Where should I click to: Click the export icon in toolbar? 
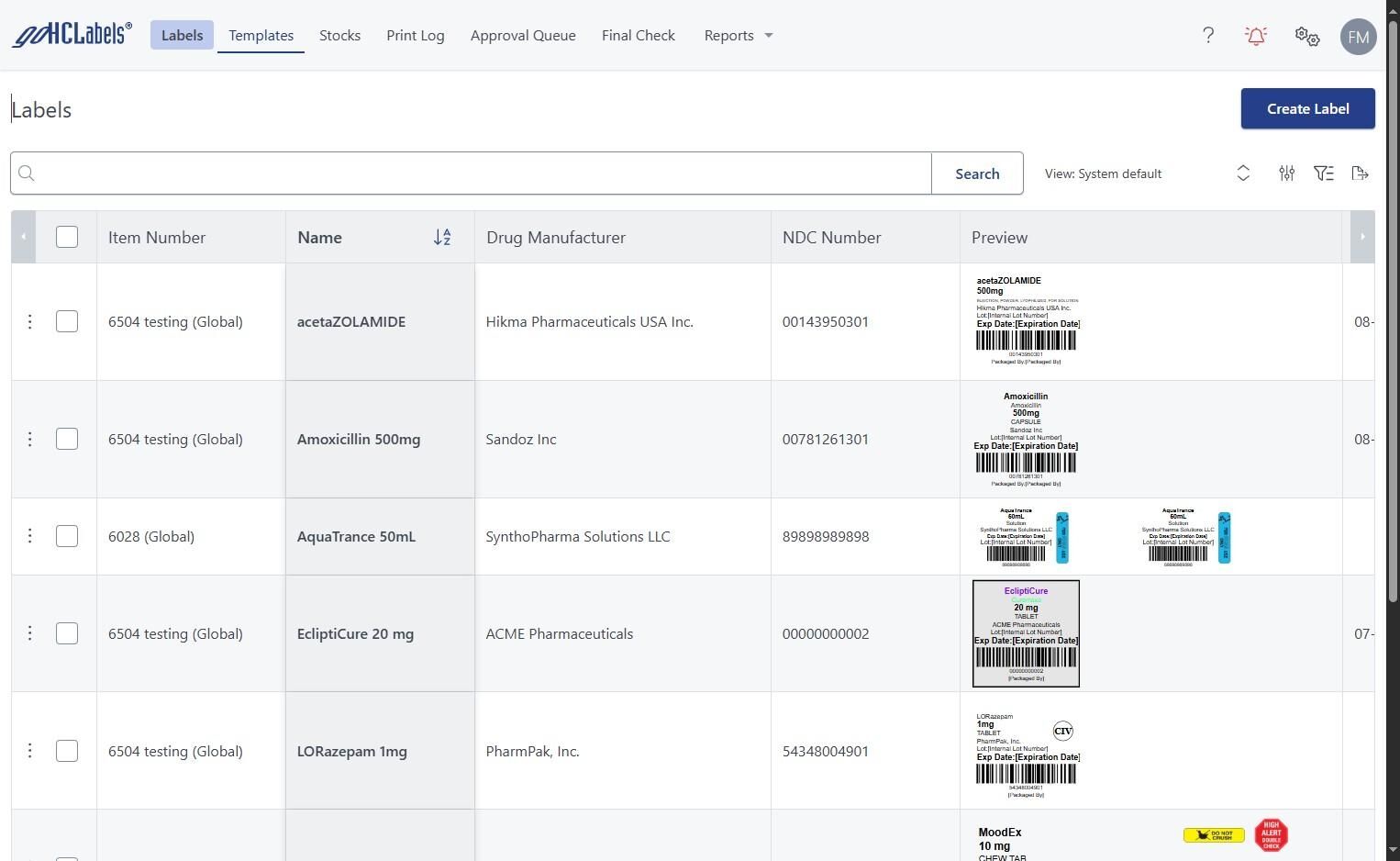pyautogui.click(x=1360, y=173)
